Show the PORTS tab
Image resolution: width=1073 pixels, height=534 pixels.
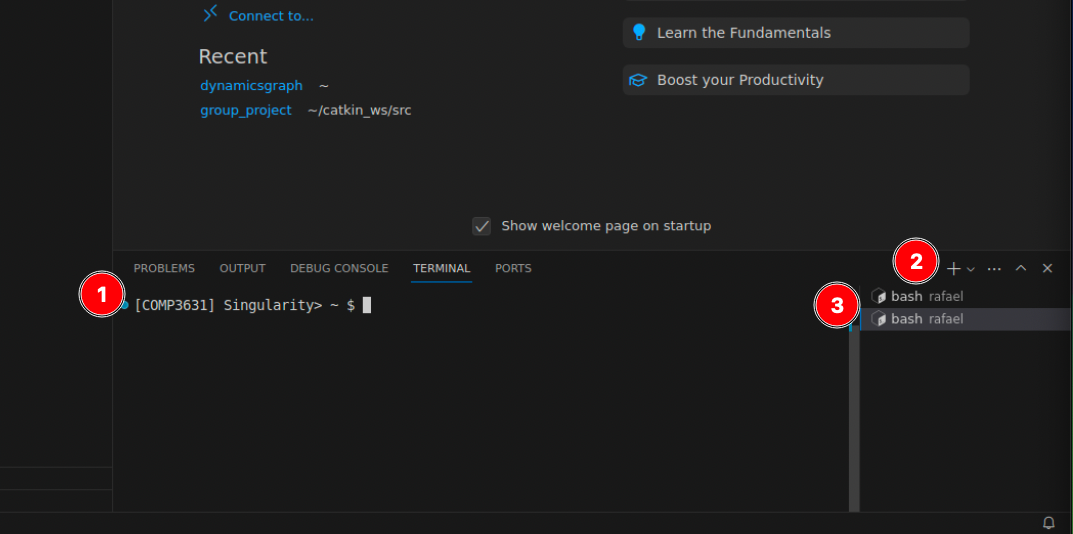click(513, 268)
